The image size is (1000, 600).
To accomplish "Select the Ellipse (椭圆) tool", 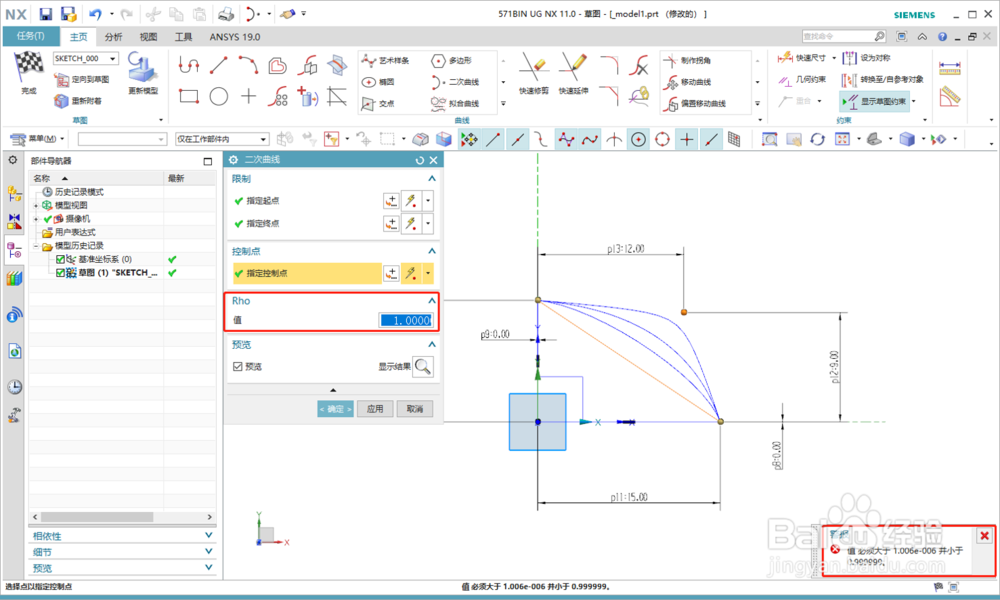I will (x=379, y=82).
